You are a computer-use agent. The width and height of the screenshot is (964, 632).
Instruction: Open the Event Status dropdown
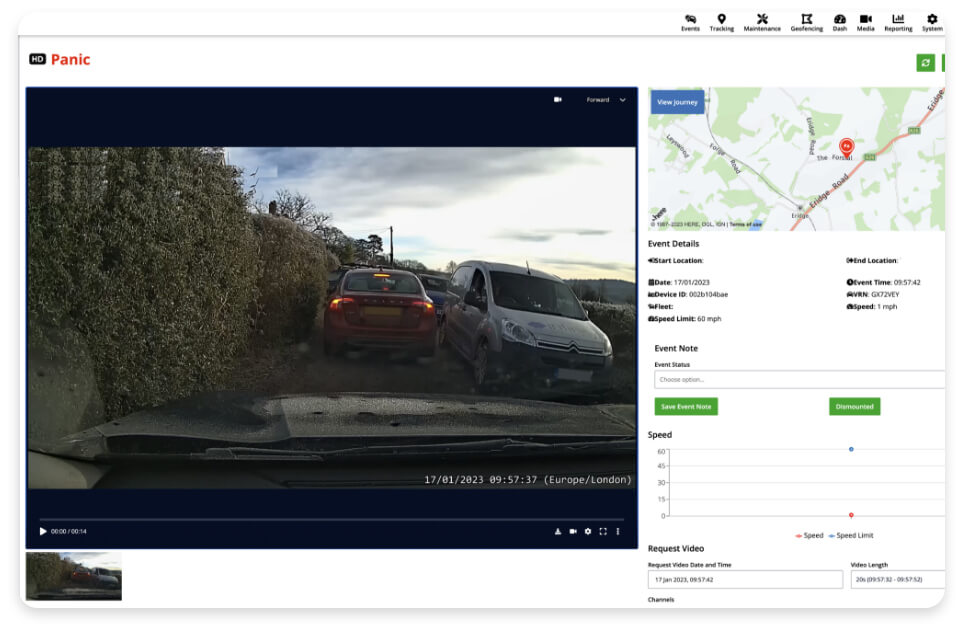coord(799,379)
